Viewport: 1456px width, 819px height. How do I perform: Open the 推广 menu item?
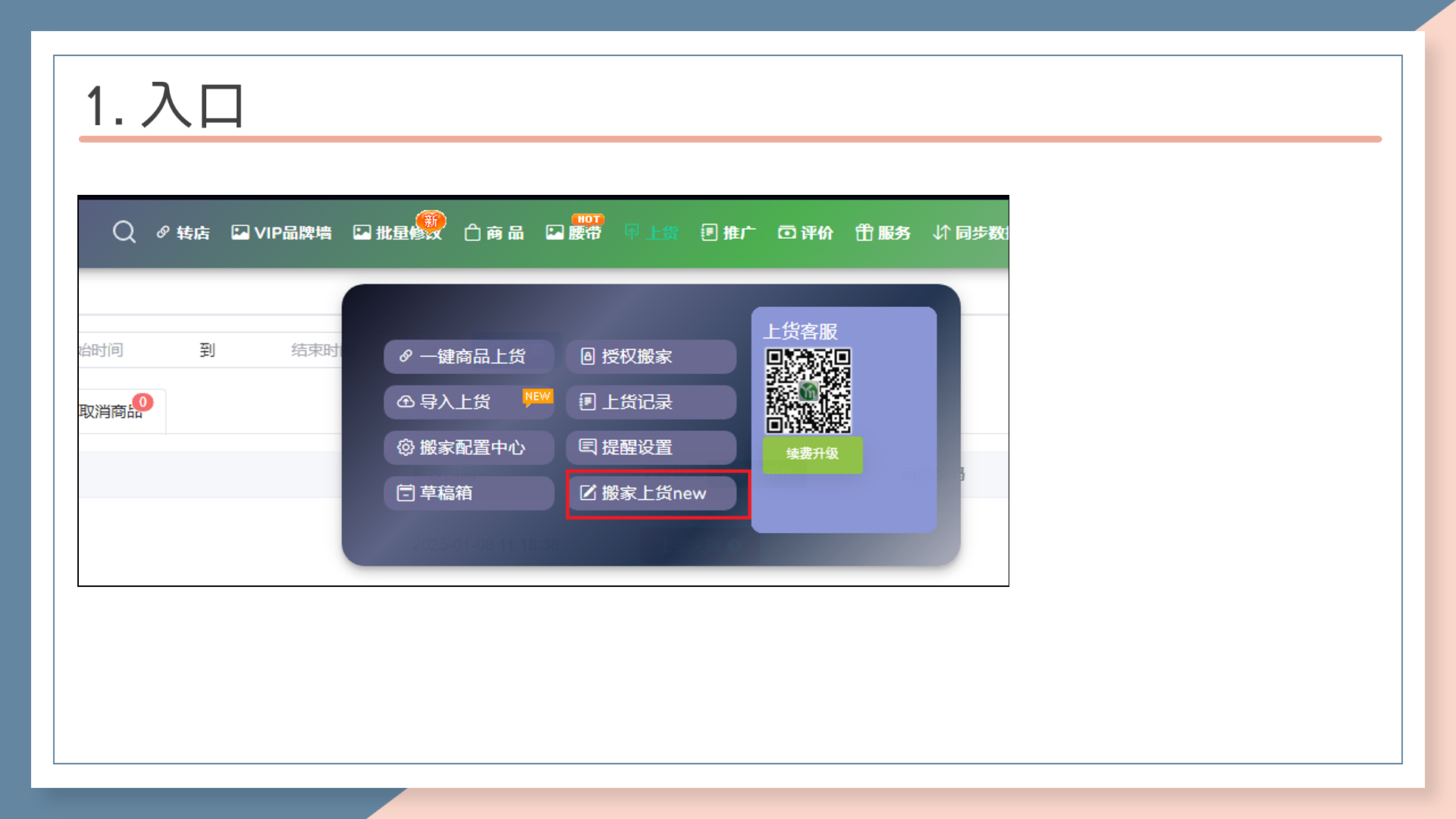pyautogui.click(x=728, y=233)
